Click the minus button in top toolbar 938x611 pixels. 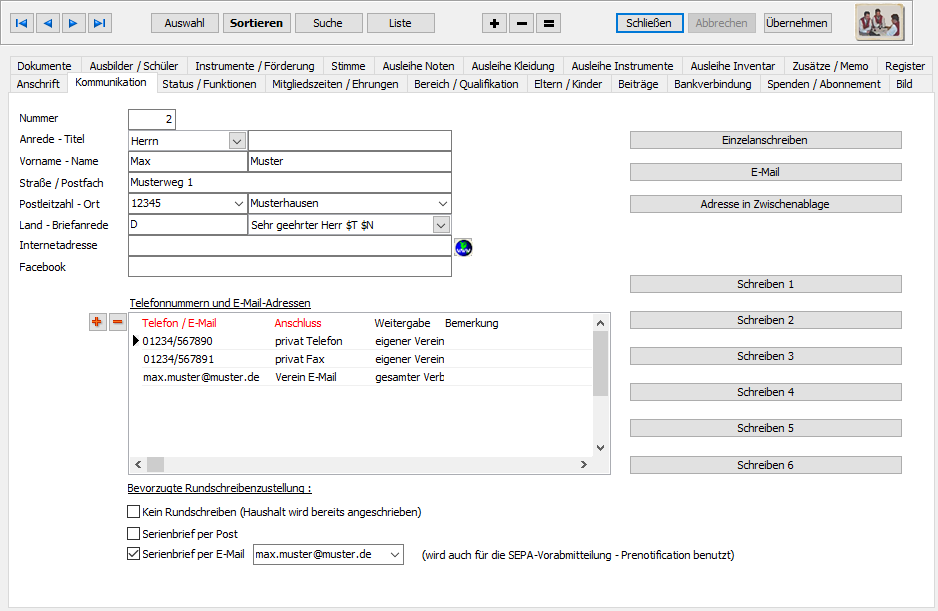(x=521, y=23)
